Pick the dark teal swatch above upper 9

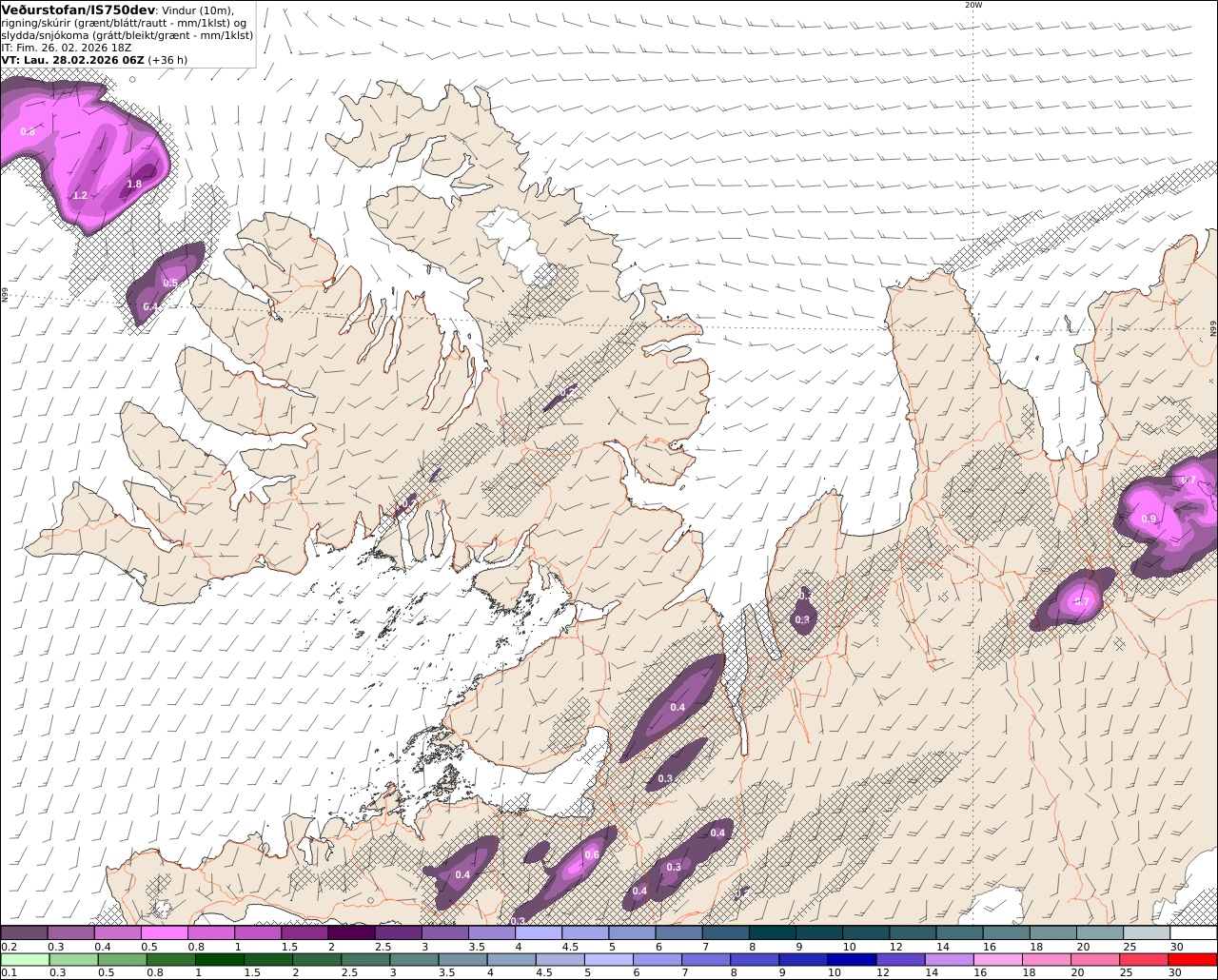click(819, 933)
